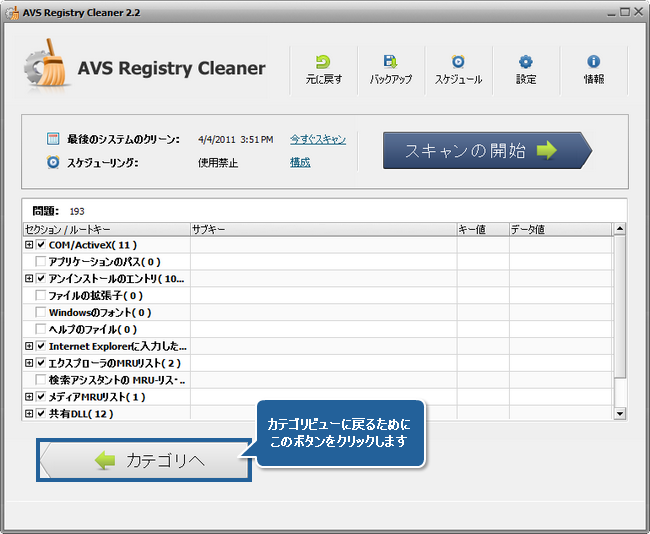The width and height of the screenshot is (650, 534).
Task: Open the バックアップ backup tool
Action: (390, 70)
